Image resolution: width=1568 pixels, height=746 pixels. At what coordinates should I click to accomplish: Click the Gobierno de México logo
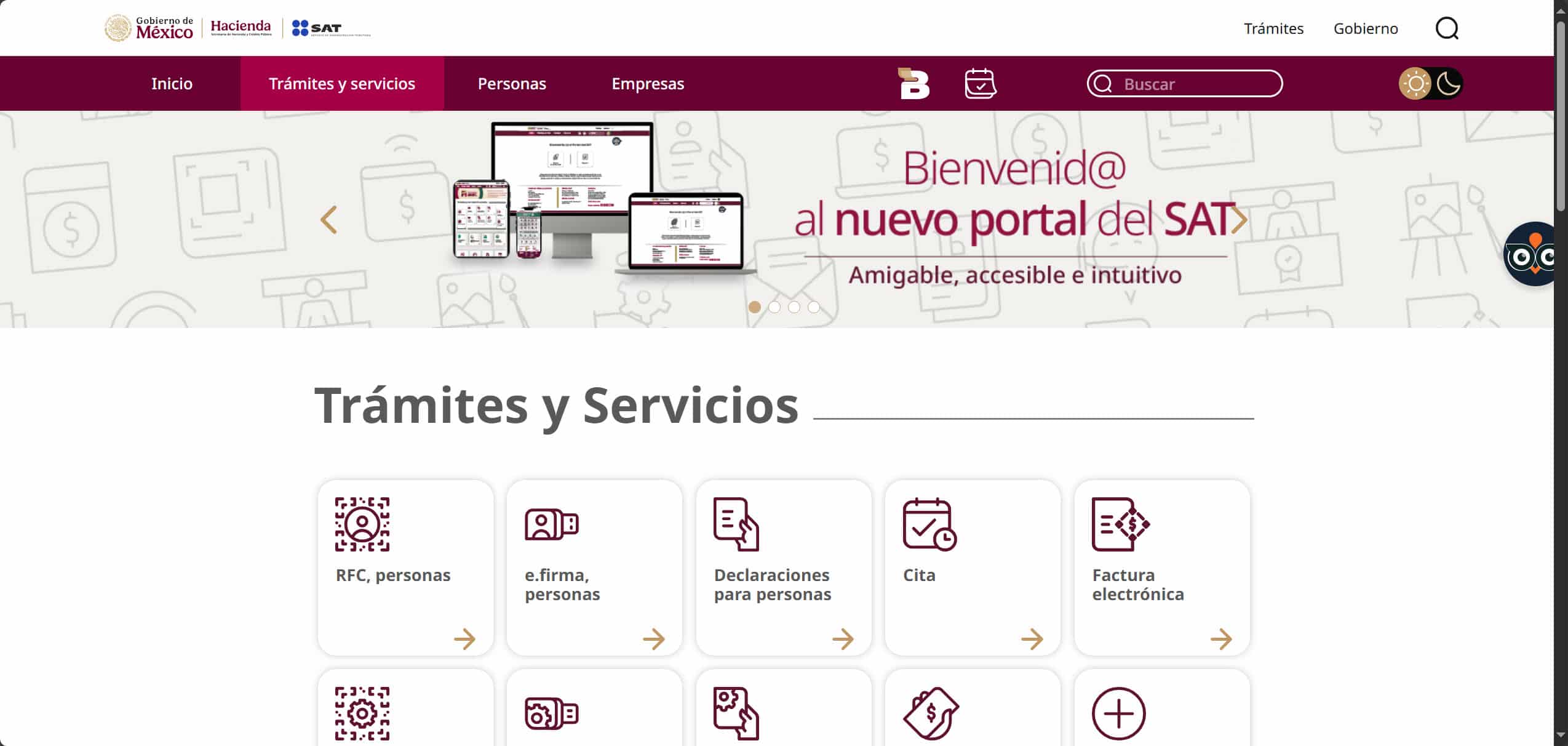pyautogui.click(x=149, y=28)
